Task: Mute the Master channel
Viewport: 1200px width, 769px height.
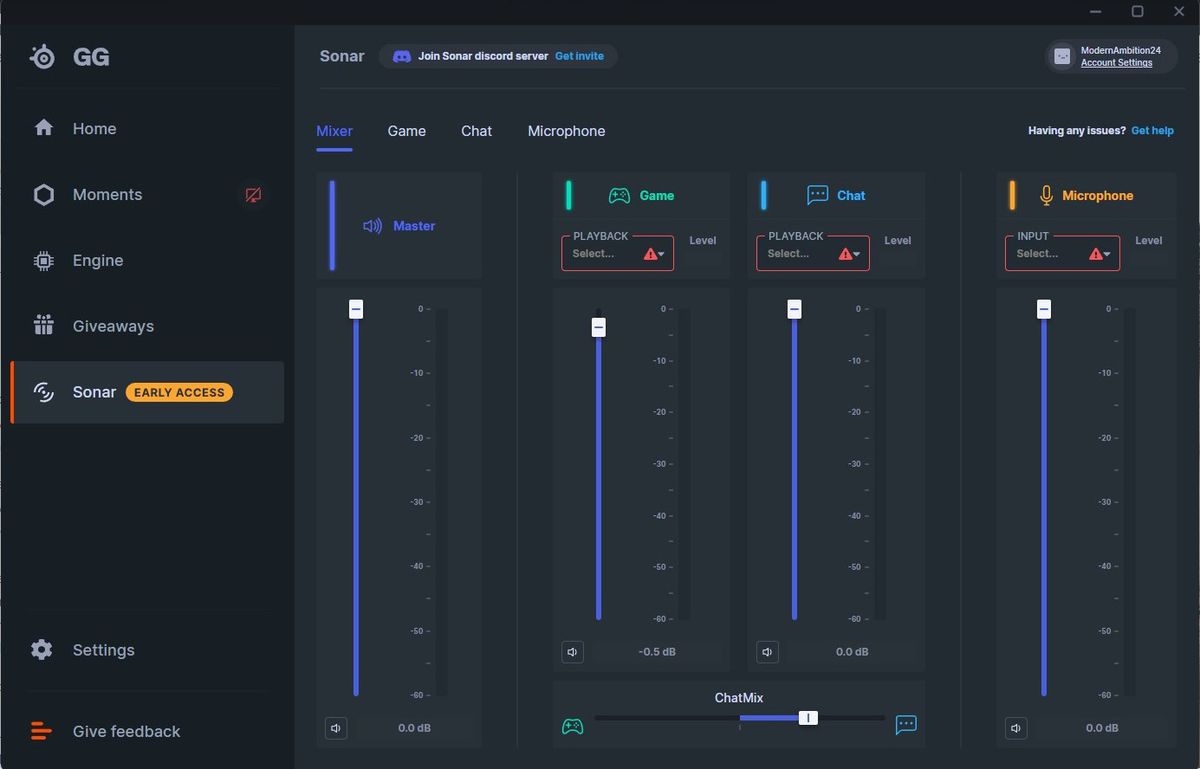Action: 336,728
